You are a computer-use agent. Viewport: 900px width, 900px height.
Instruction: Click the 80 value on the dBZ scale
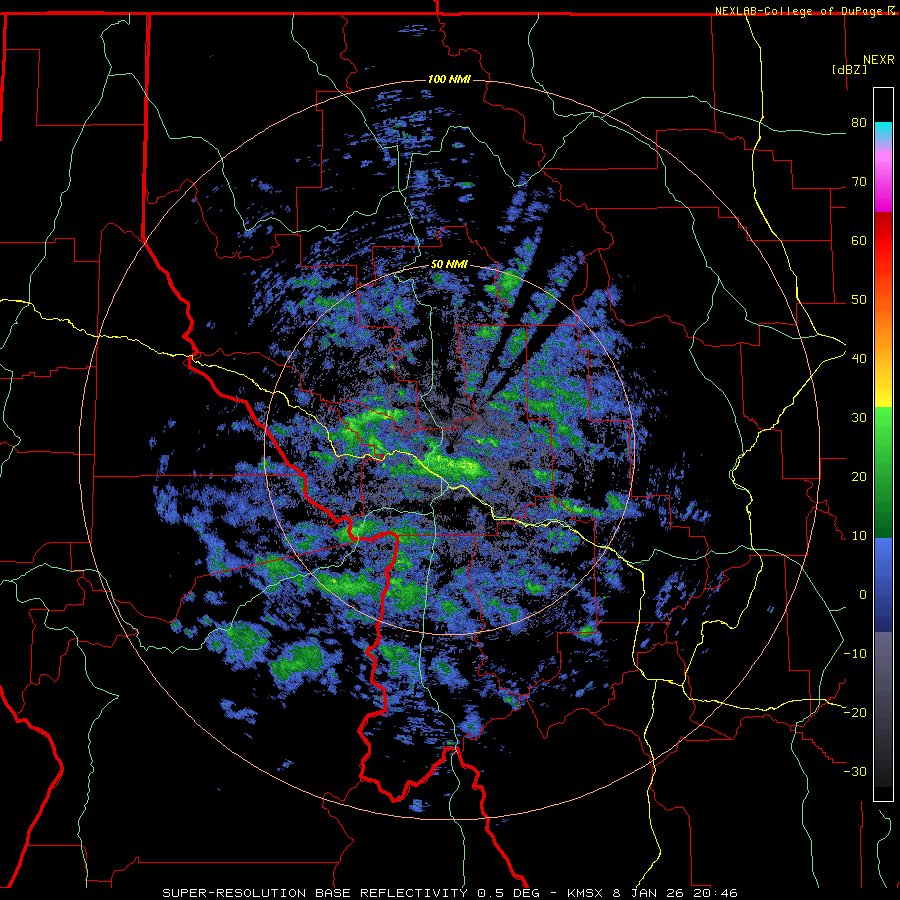tap(859, 123)
